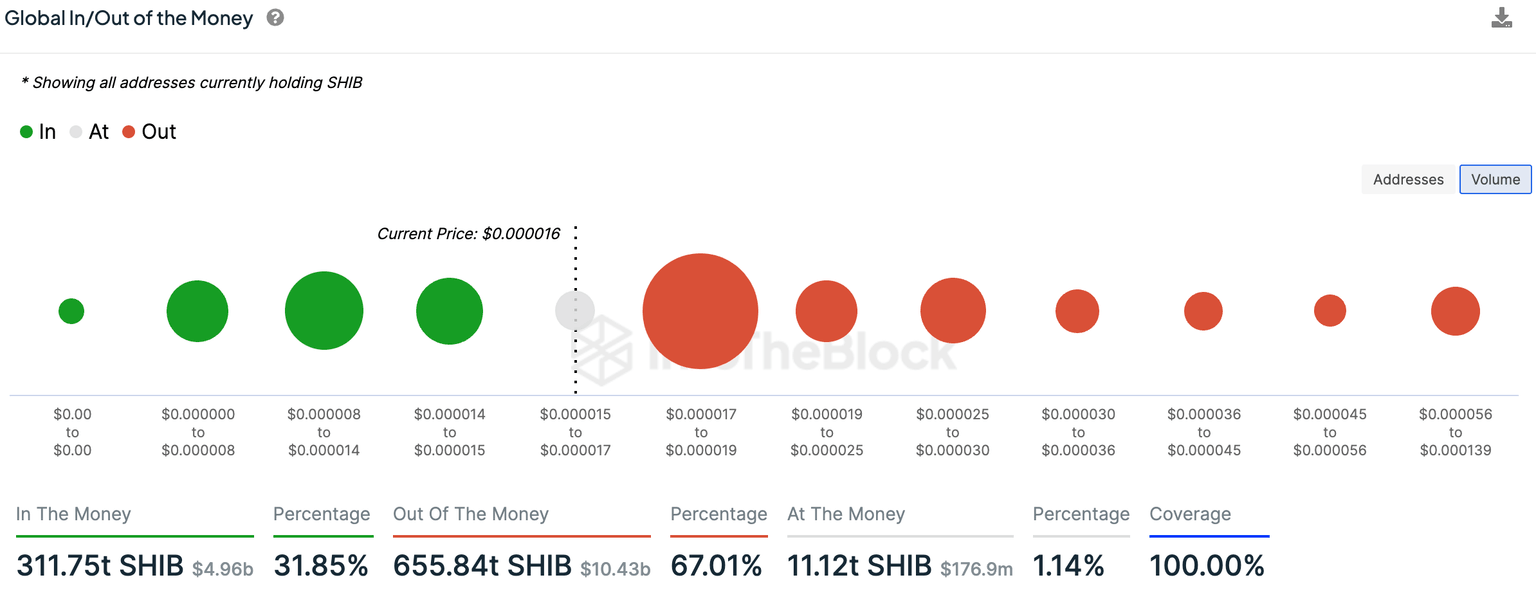Toggle the green In legend item
Image resolution: width=1536 pixels, height=607 pixels.
pyautogui.click(x=38, y=132)
